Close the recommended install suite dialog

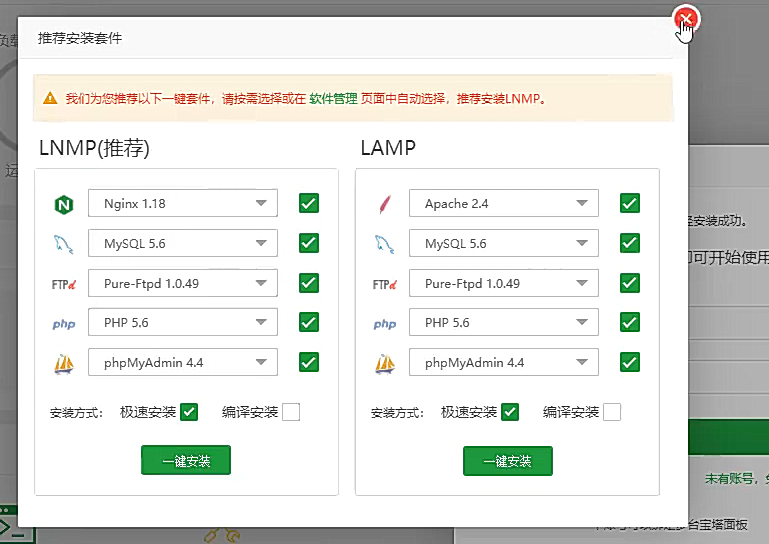686,20
